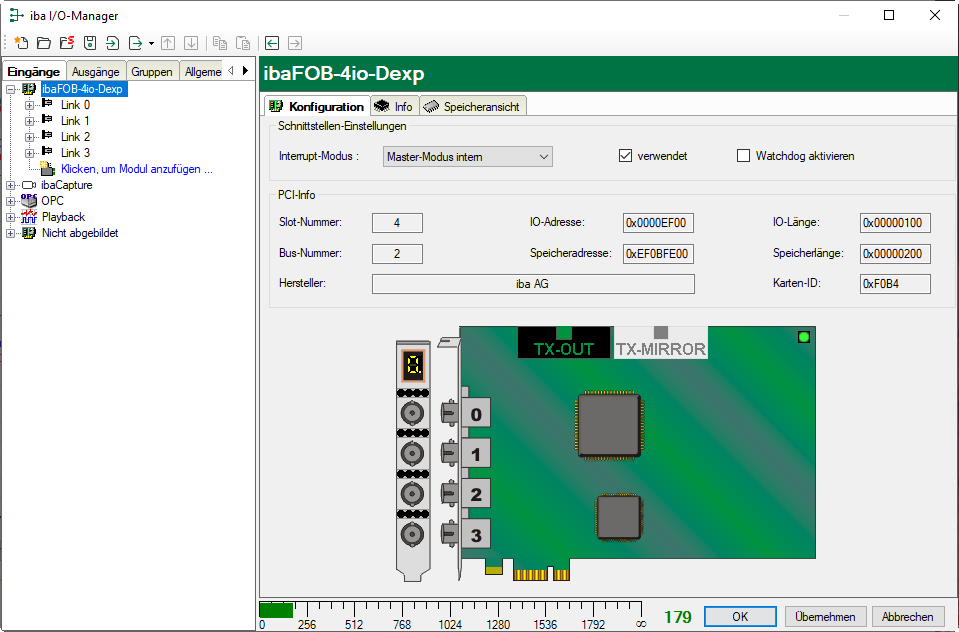Open the Speicheransicht tab
This screenshot has height=632, width=959.
tap(472, 107)
